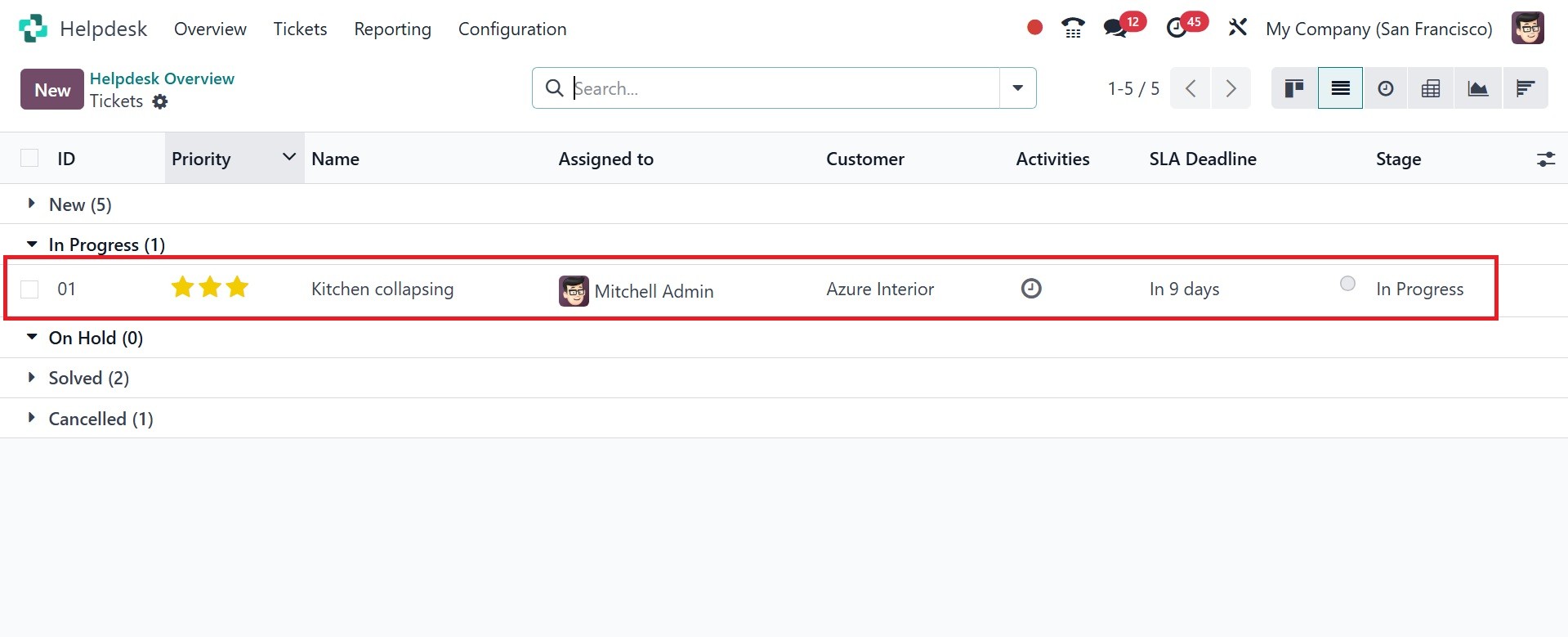Toggle the In Progress stage status circle
Image resolution: width=1568 pixels, height=637 pixels.
pyautogui.click(x=1347, y=284)
